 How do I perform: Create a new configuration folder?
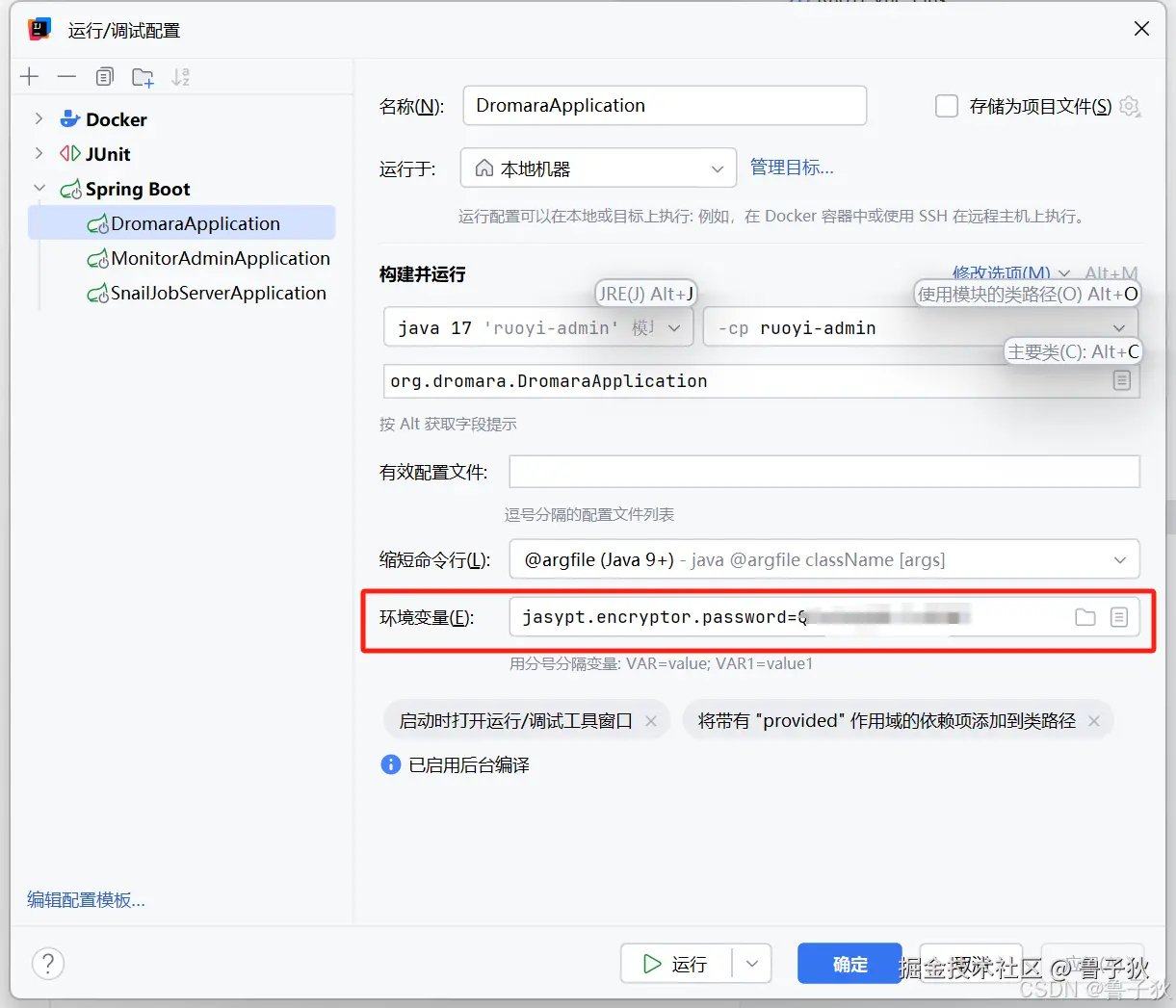(143, 76)
